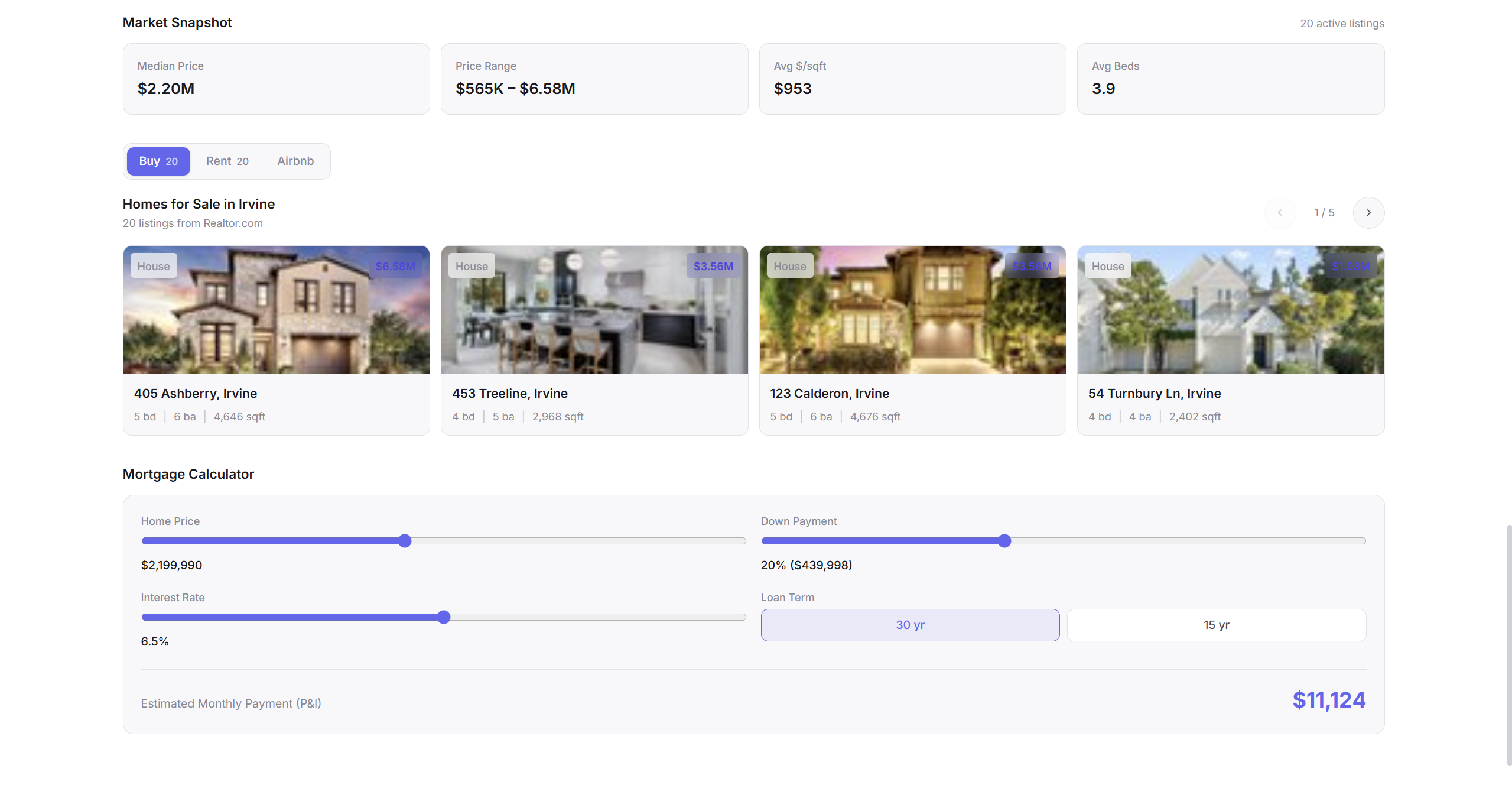Screen dimensions: 1512x785
Task: Click the $3.56M price badge
Action: tap(713, 267)
